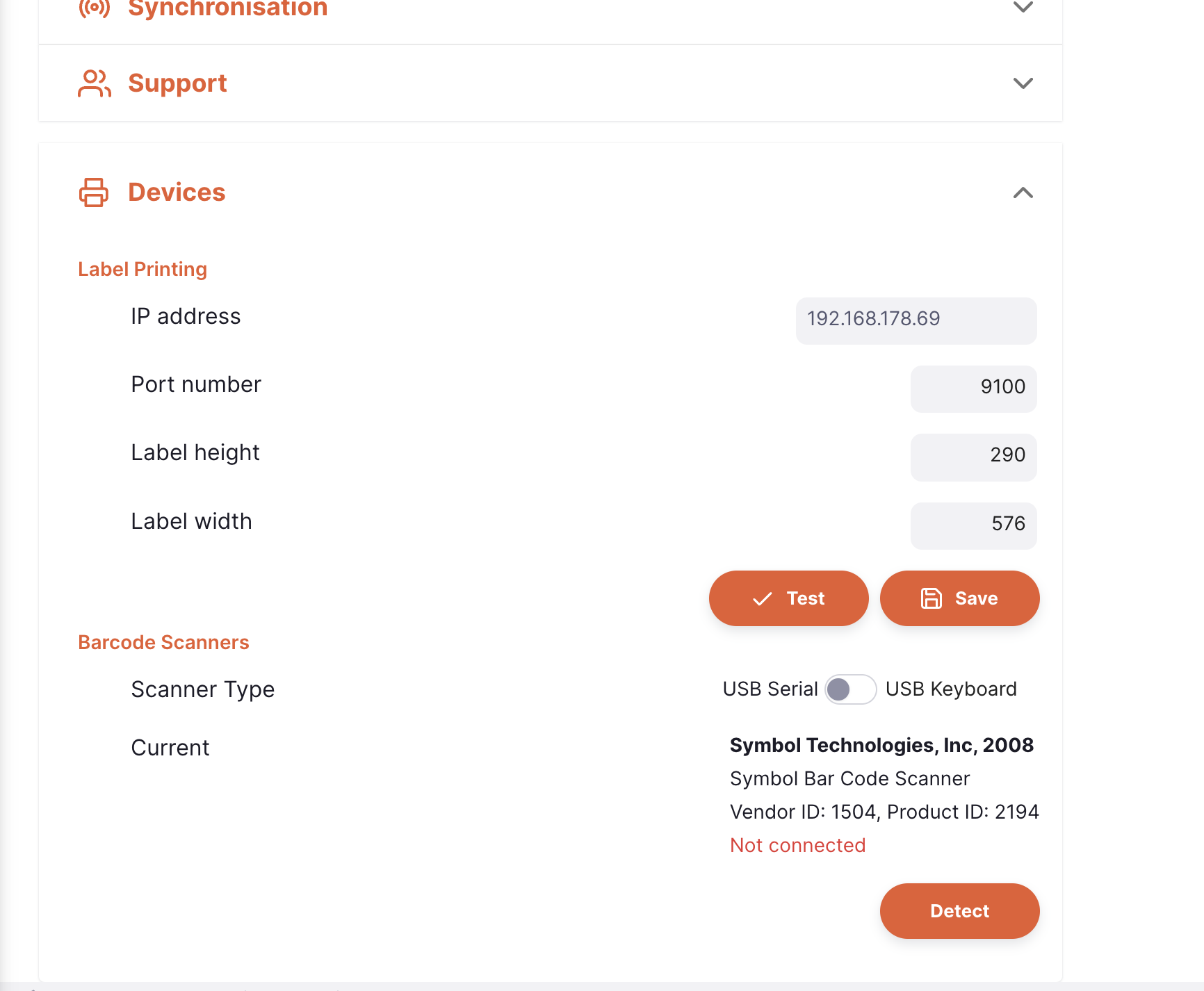
Task: Click the floppy disk icon on Save
Action: pos(932,598)
